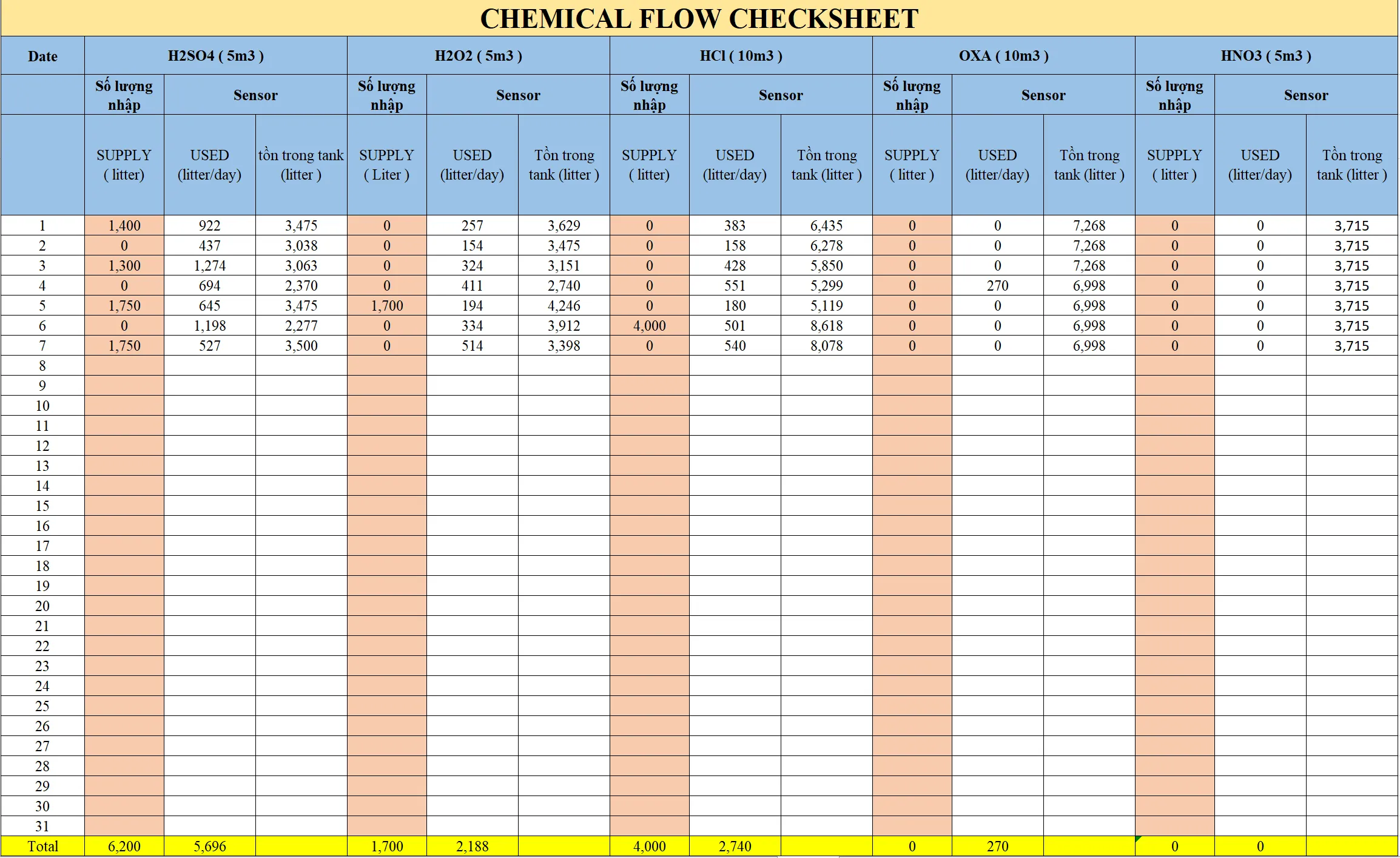
Task: Select HNO3 tank level 3,715 on day 7
Action: click(1351, 346)
